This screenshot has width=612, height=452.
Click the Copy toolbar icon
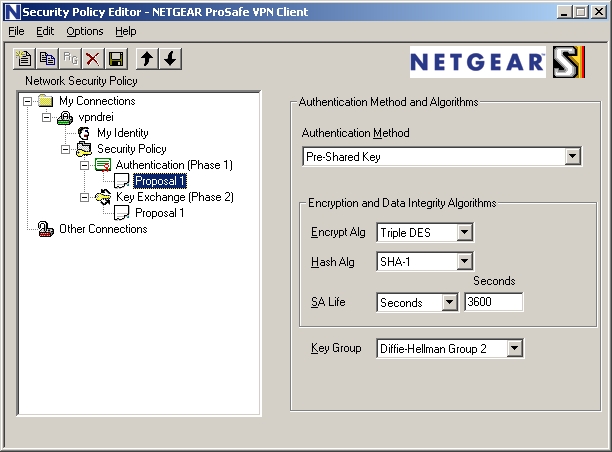click(47, 59)
